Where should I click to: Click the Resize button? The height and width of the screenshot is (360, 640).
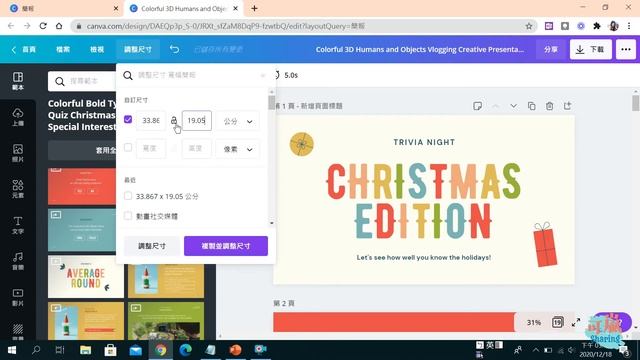click(x=151, y=246)
